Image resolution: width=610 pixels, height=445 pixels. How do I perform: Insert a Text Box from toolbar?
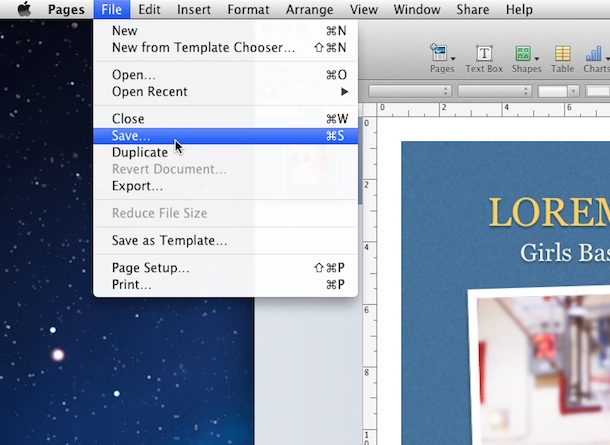[x=484, y=58]
